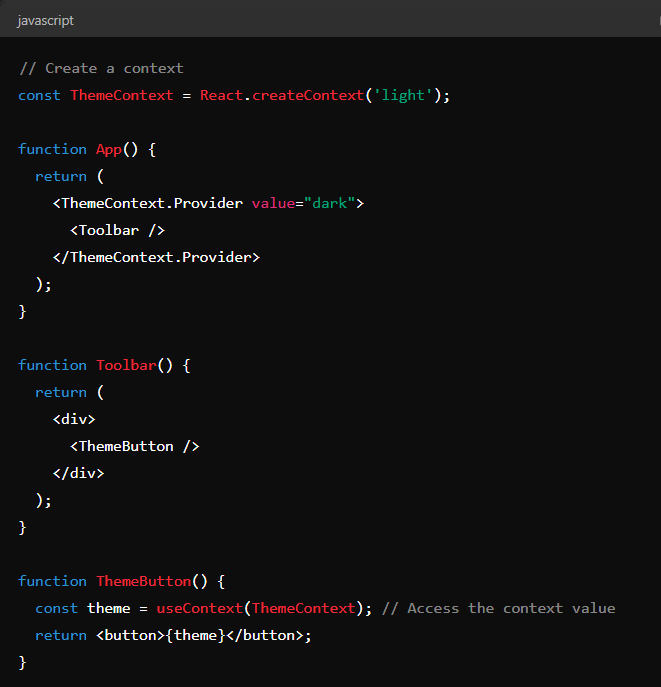Viewport: 661px width, 687px height.
Task: Select the "createContext" method name
Action: 308,96
